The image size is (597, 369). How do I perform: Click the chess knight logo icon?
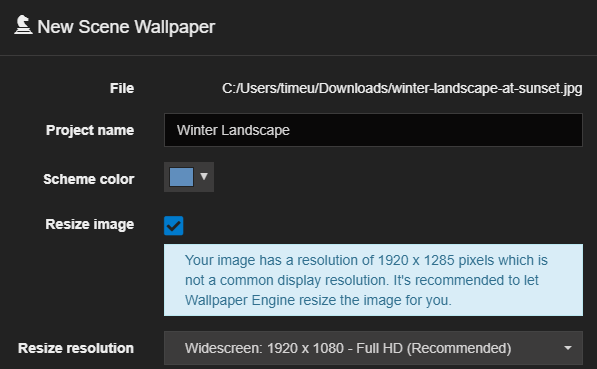click(23, 25)
